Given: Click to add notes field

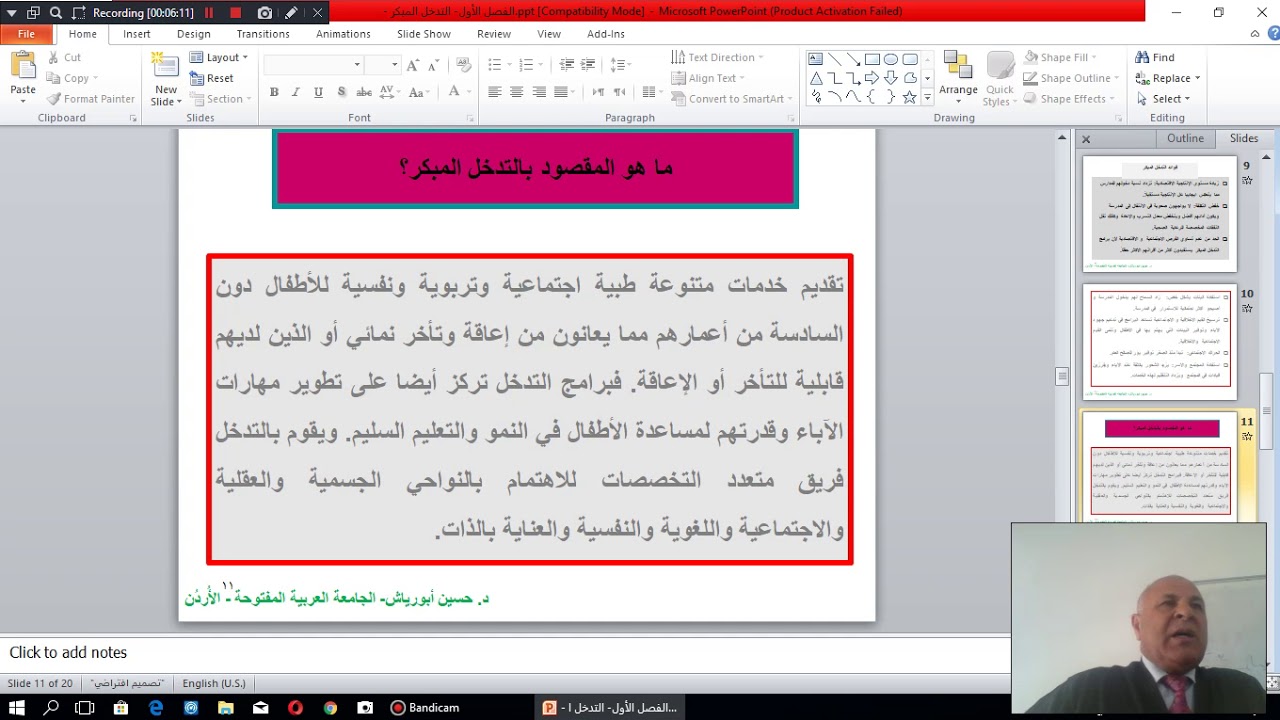Looking at the screenshot, I should [505, 652].
